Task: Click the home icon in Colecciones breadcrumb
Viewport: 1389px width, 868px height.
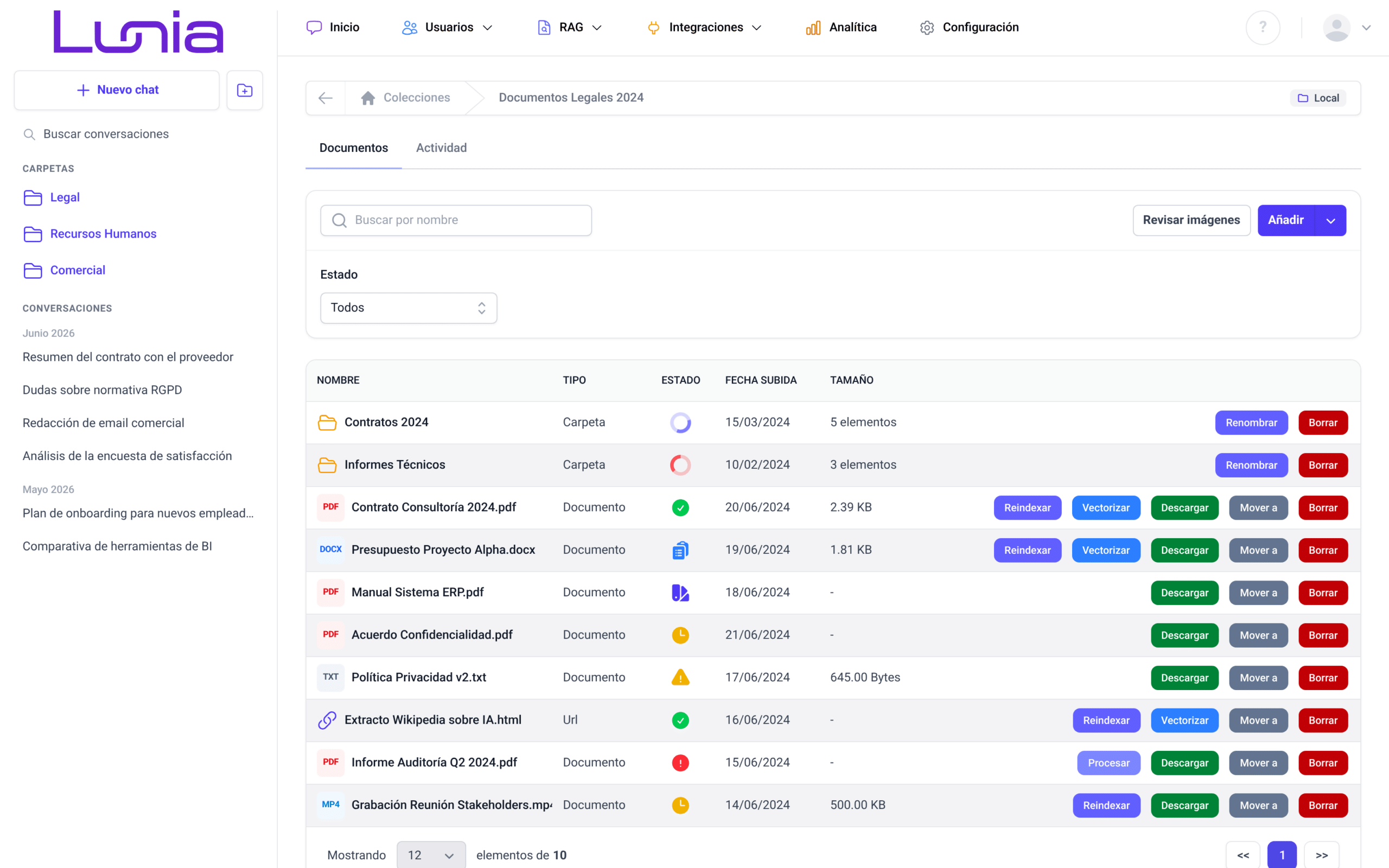Action: click(368, 98)
